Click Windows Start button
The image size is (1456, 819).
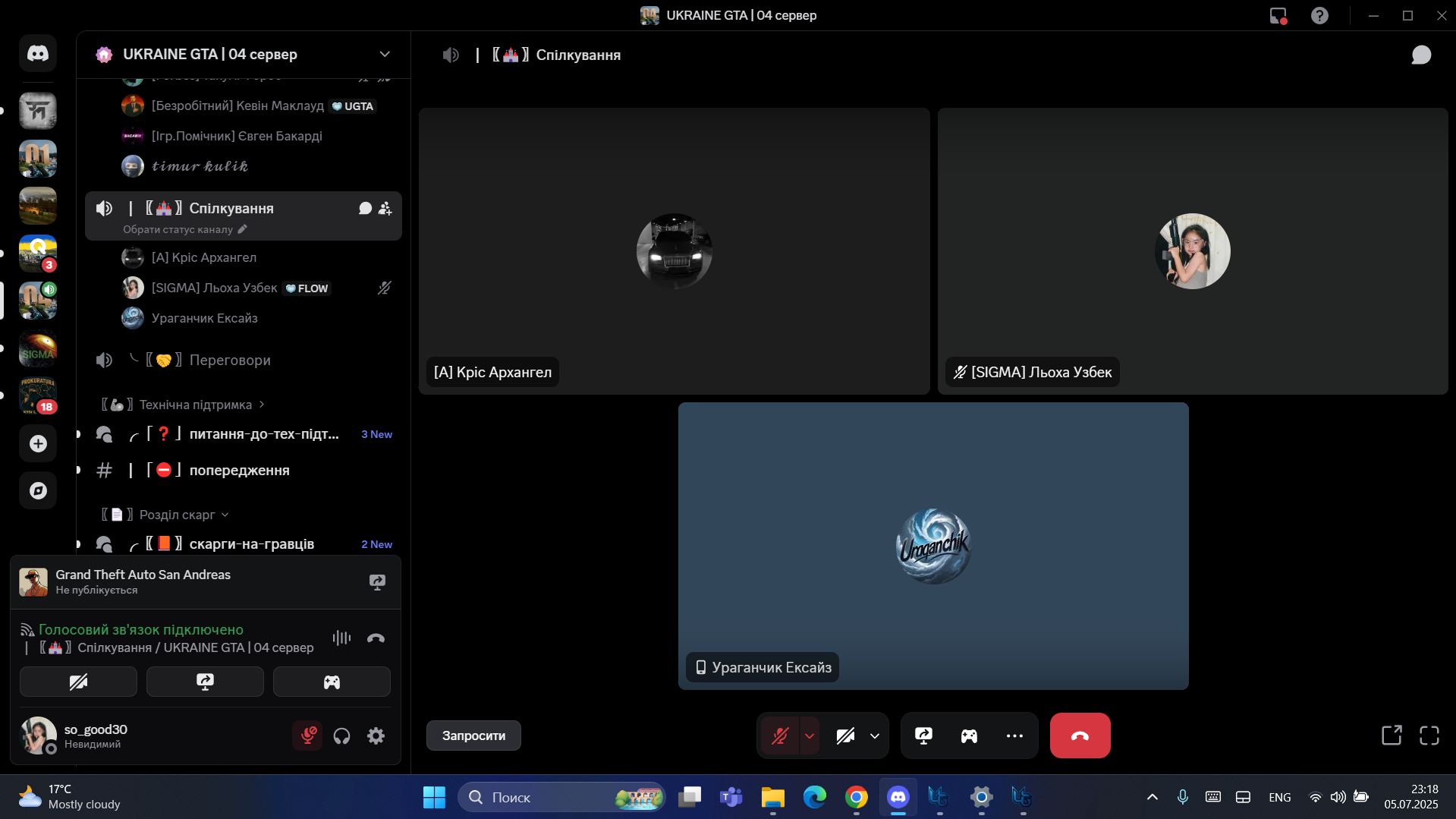(434, 797)
